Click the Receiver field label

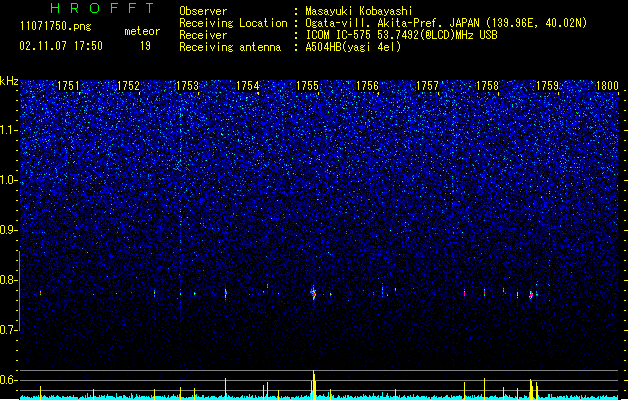(203, 35)
